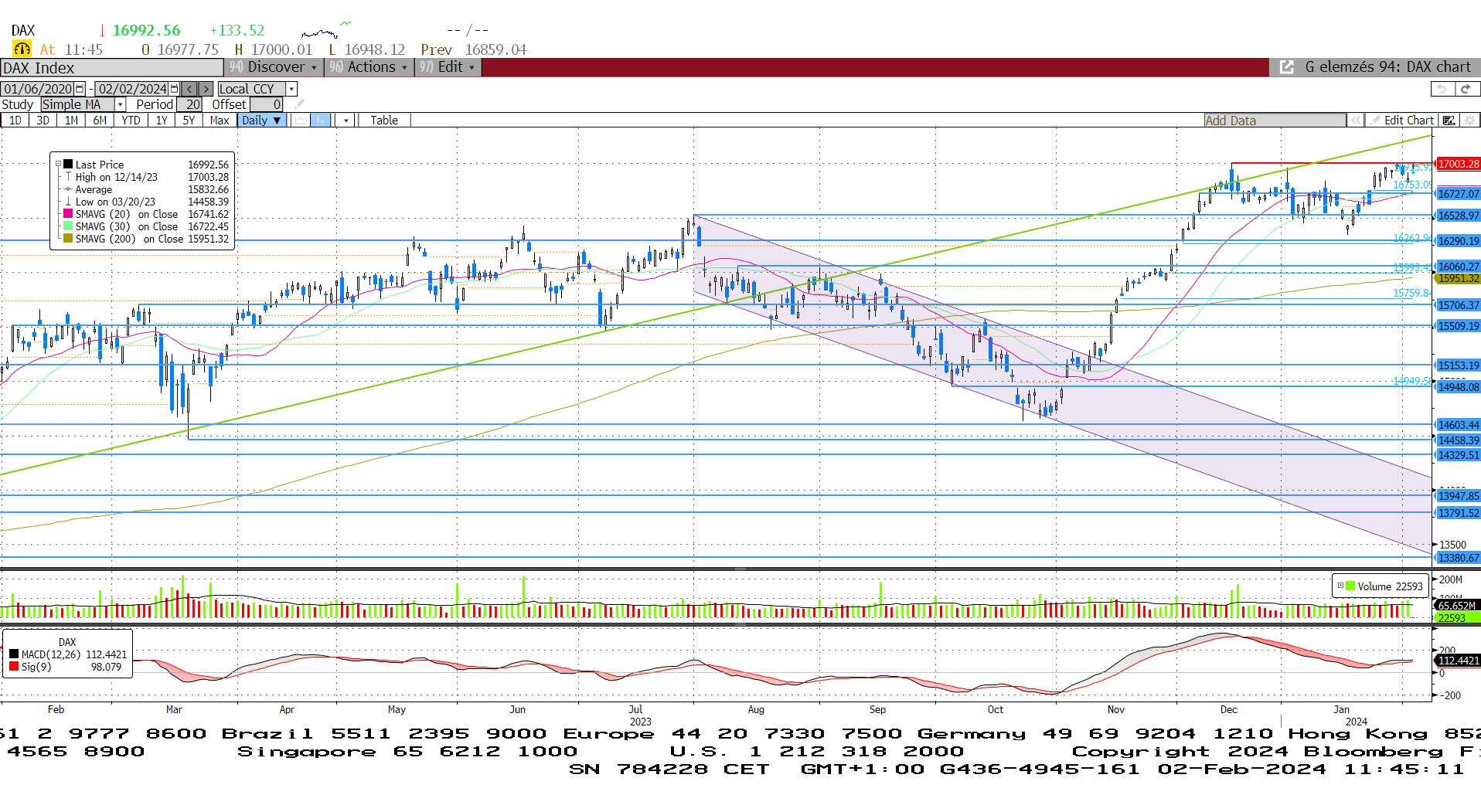Select the 1Y range tab
Viewport: 1481px width, 812px height.
pyautogui.click(x=161, y=120)
